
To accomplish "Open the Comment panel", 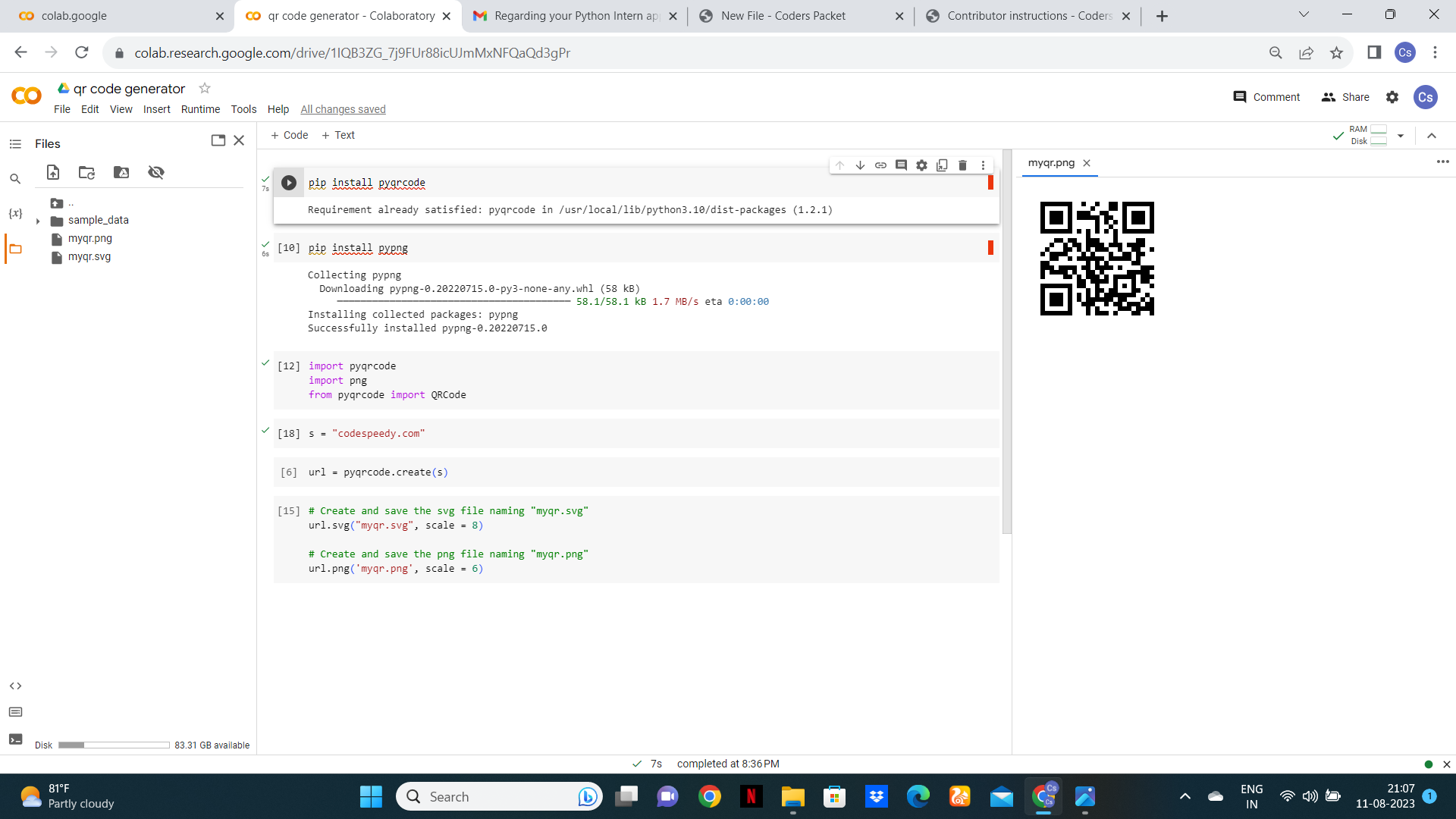I will pos(1266,97).
